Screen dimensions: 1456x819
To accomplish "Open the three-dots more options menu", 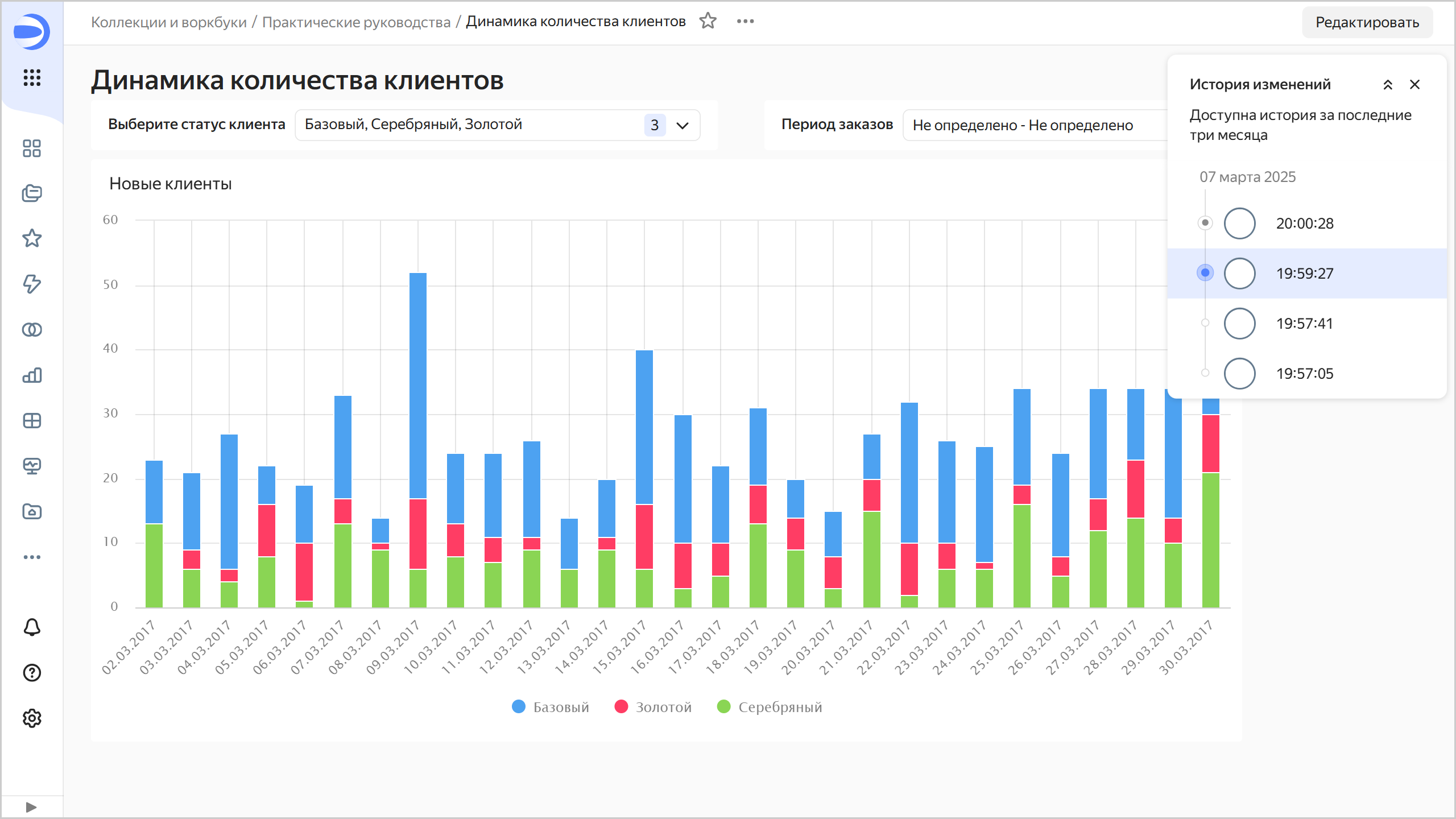I will point(745,21).
